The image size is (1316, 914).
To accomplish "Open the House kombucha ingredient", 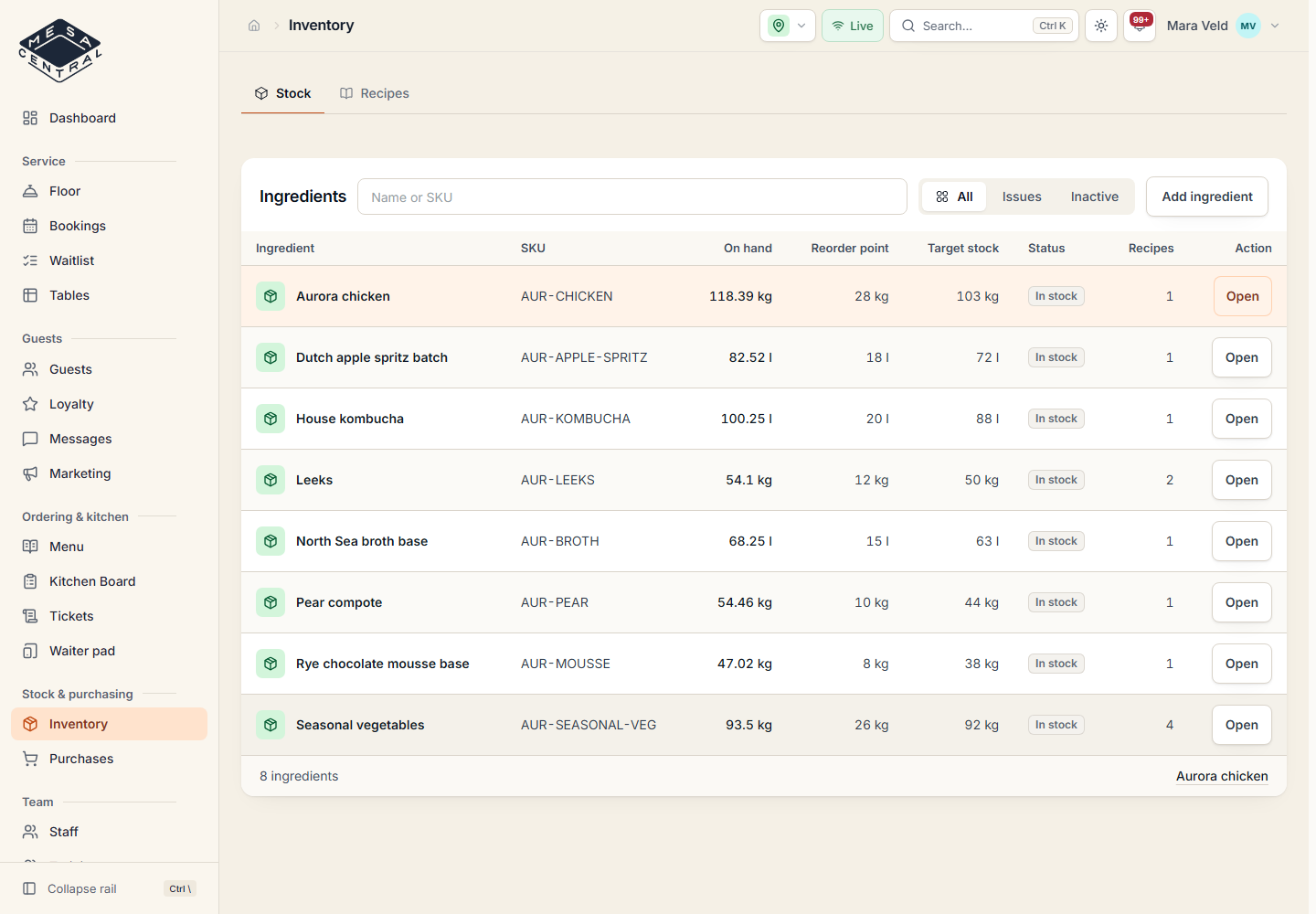I will (x=1242, y=419).
